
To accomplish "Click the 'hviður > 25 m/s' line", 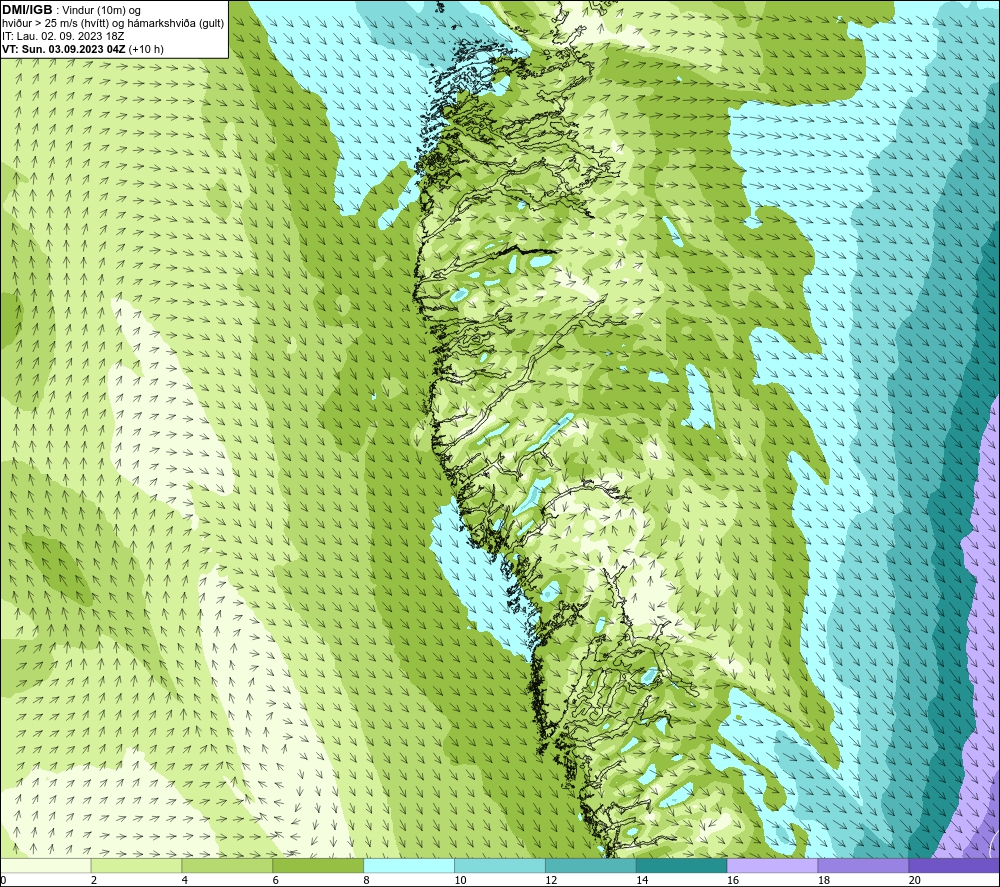I will point(113,24).
